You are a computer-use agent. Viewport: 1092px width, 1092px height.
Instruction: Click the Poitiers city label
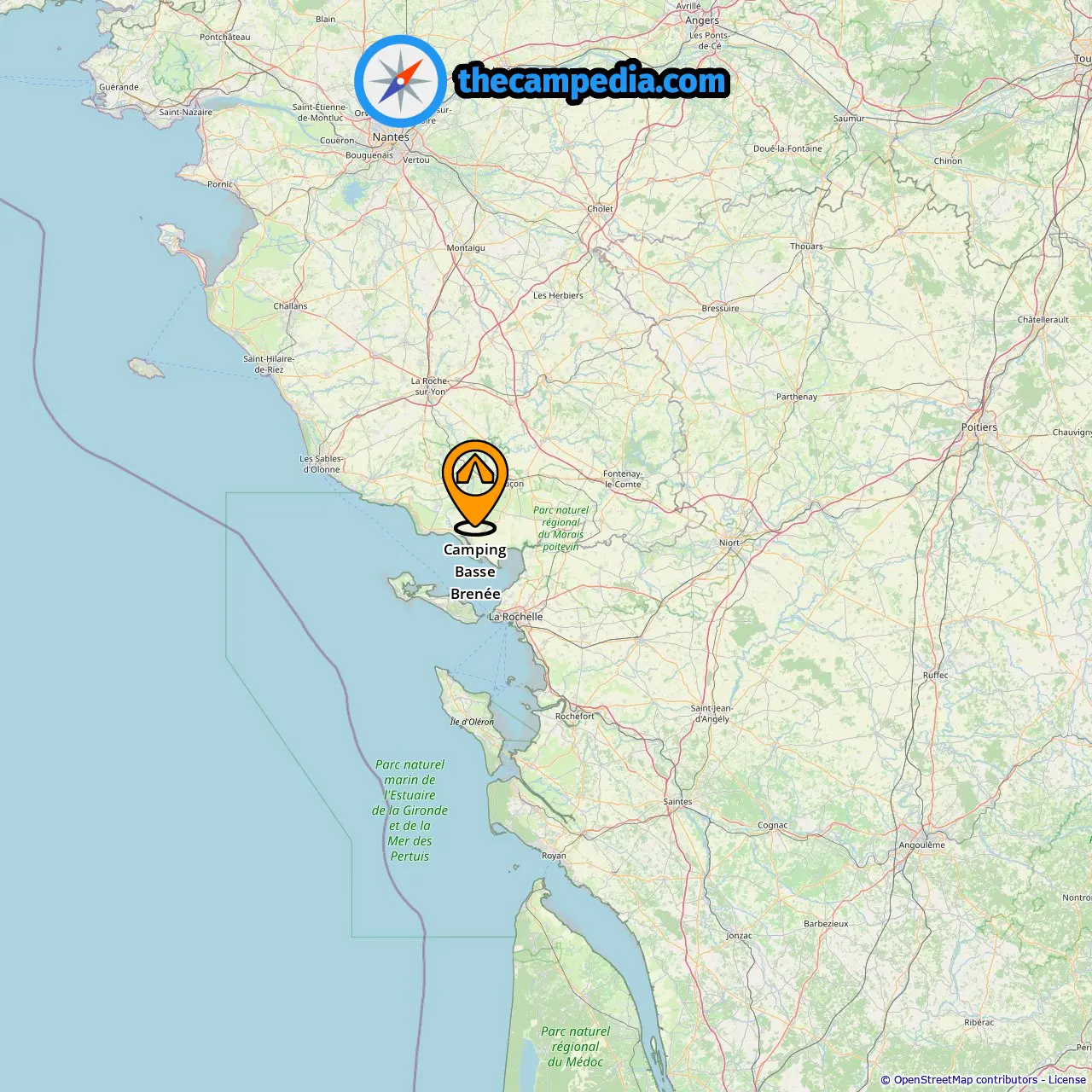coord(979,427)
